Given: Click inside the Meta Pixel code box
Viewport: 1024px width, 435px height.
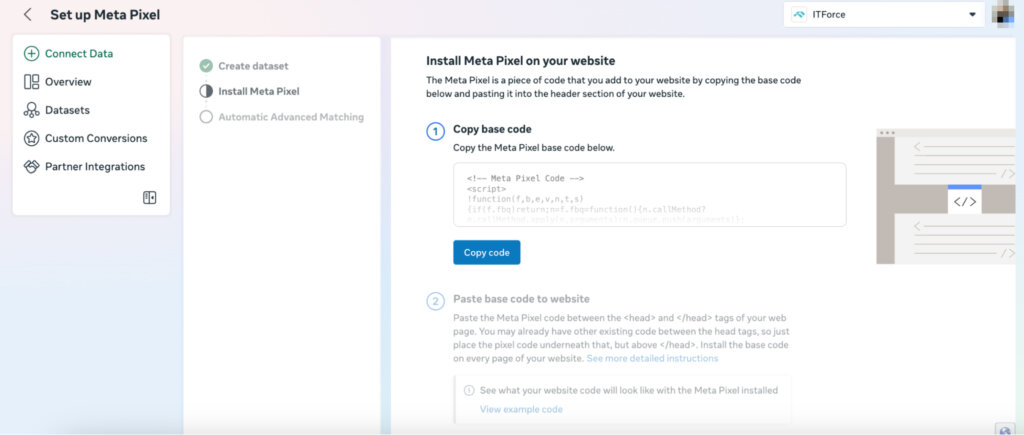Looking at the screenshot, I should point(649,195).
